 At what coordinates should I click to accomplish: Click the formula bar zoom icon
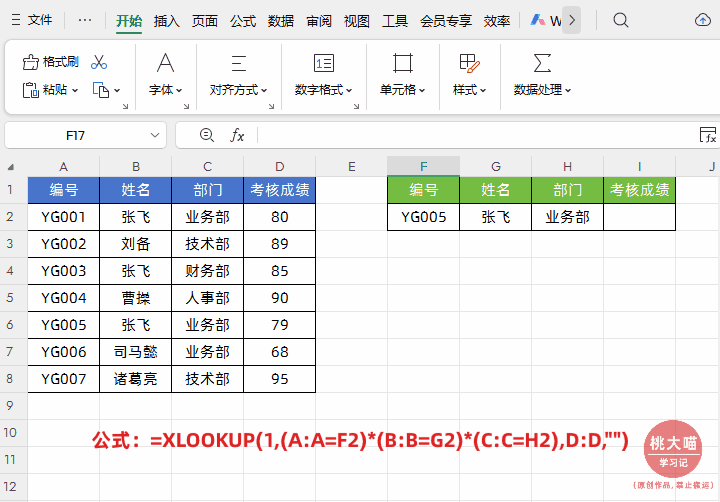tap(207, 135)
